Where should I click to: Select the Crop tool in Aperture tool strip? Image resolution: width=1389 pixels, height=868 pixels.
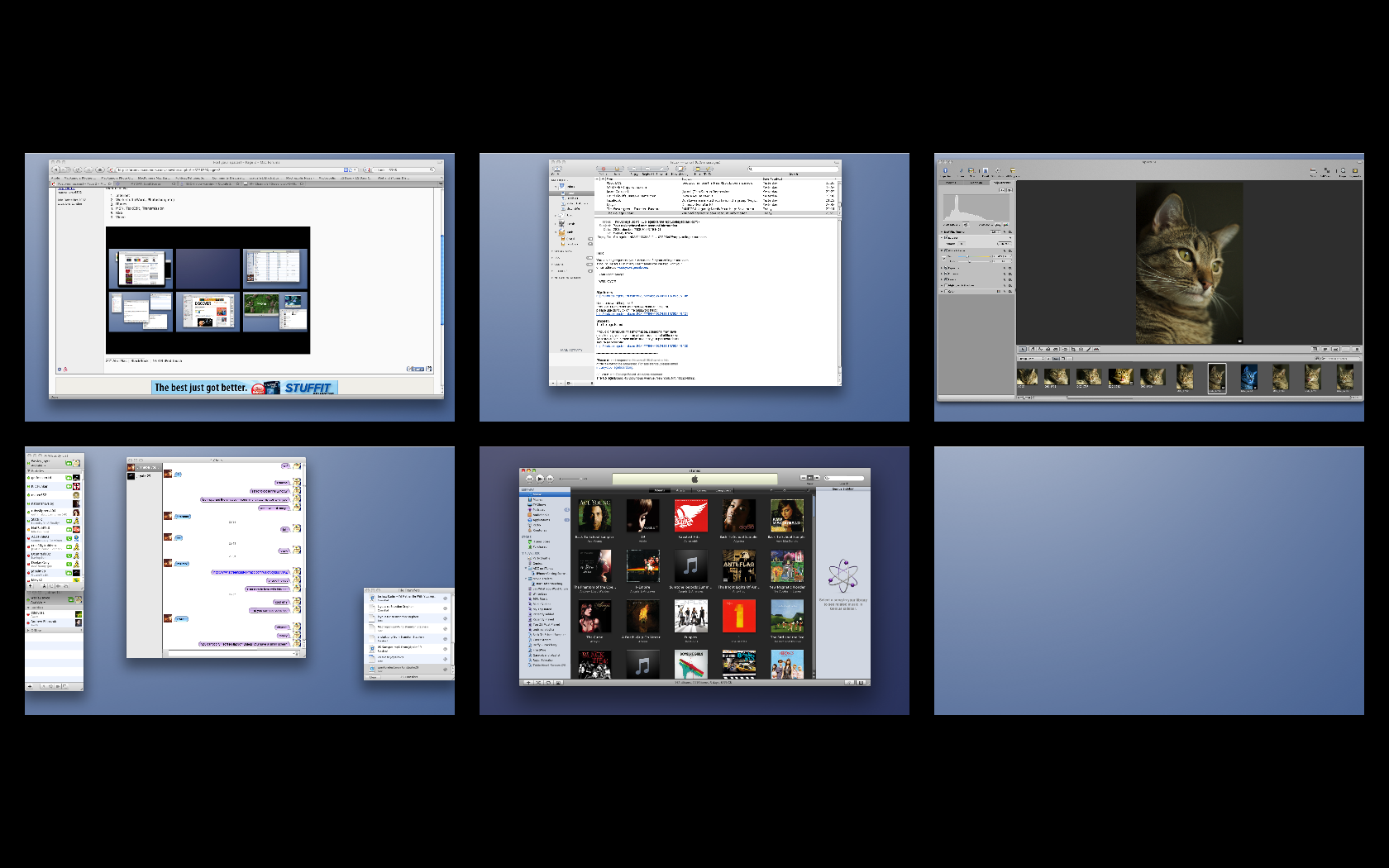[1073, 349]
